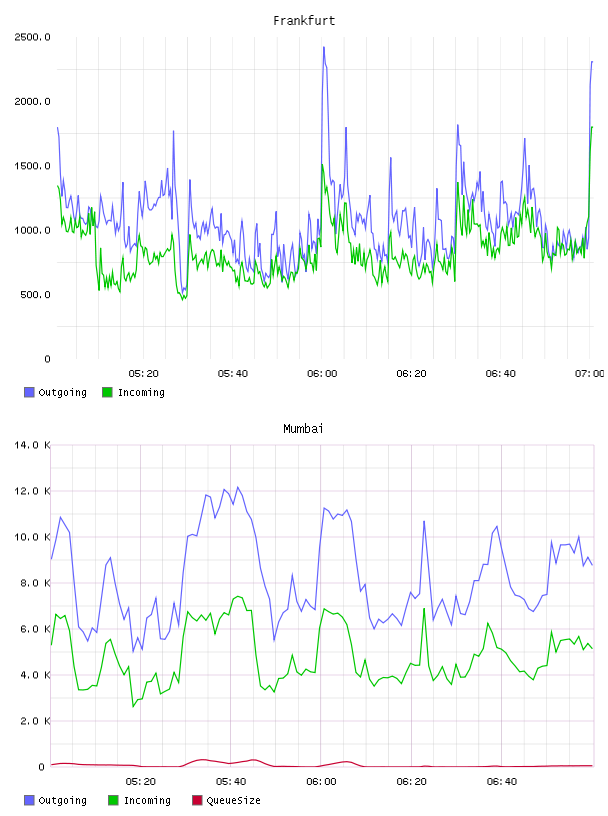Click the 06:00 time label in Frankfurt chart
The width and height of the screenshot is (608, 816).
pyautogui.click(x=322, y=374)
